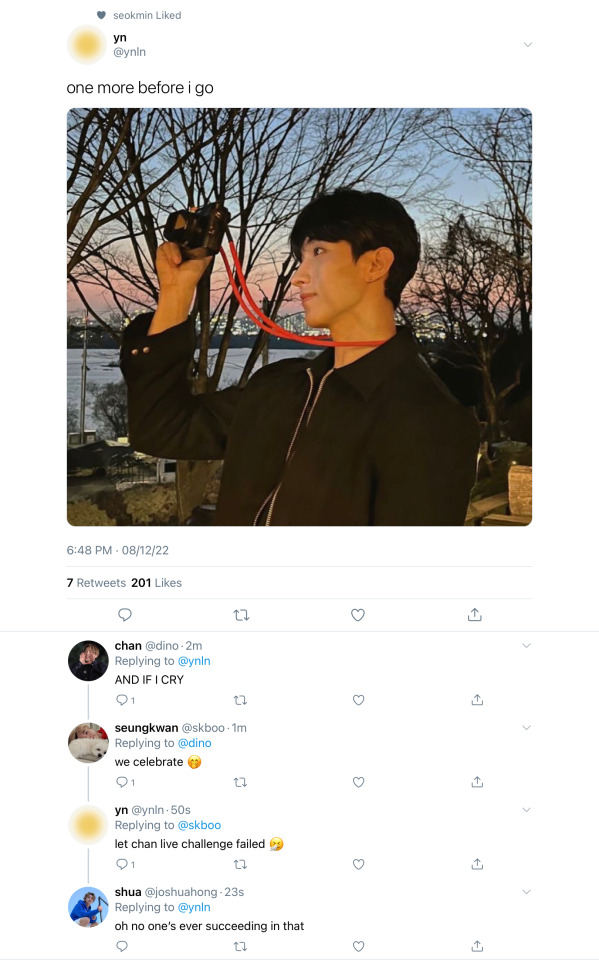Open the @dino mention in seungkwan's reply
Screen dimensions: 599x960
[x=194, y=743]
